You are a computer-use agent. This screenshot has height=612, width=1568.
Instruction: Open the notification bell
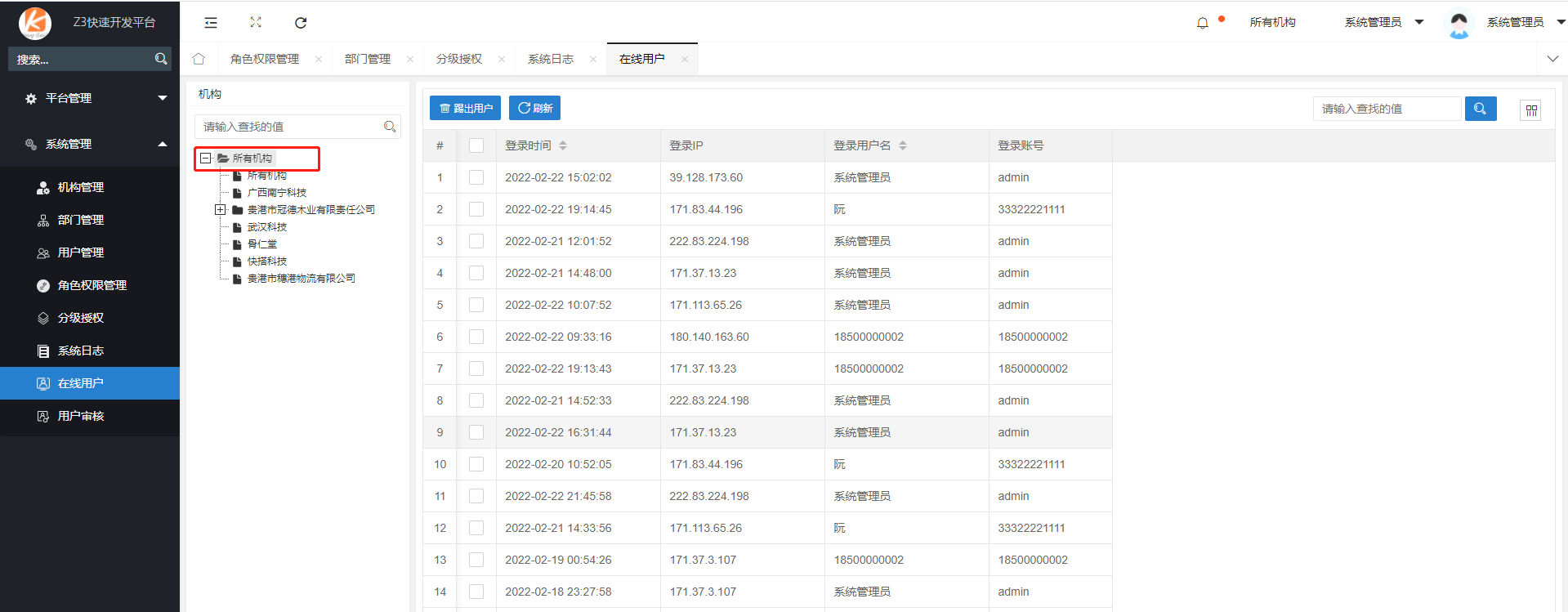coord(1202,23)
